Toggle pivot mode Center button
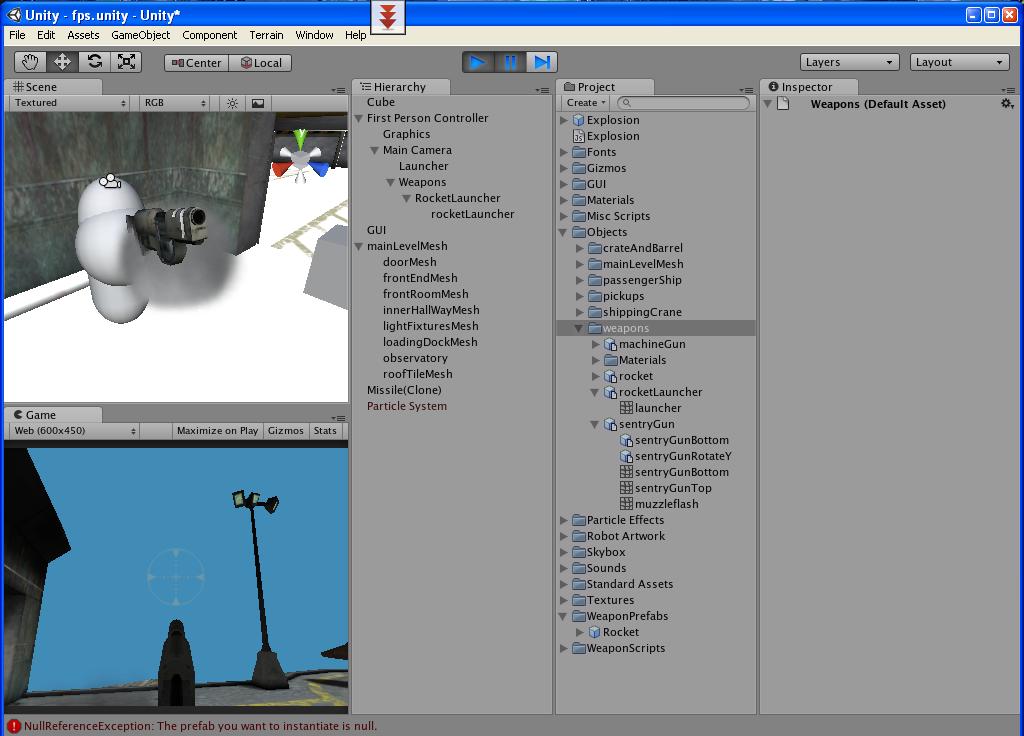 click(197, 63)
